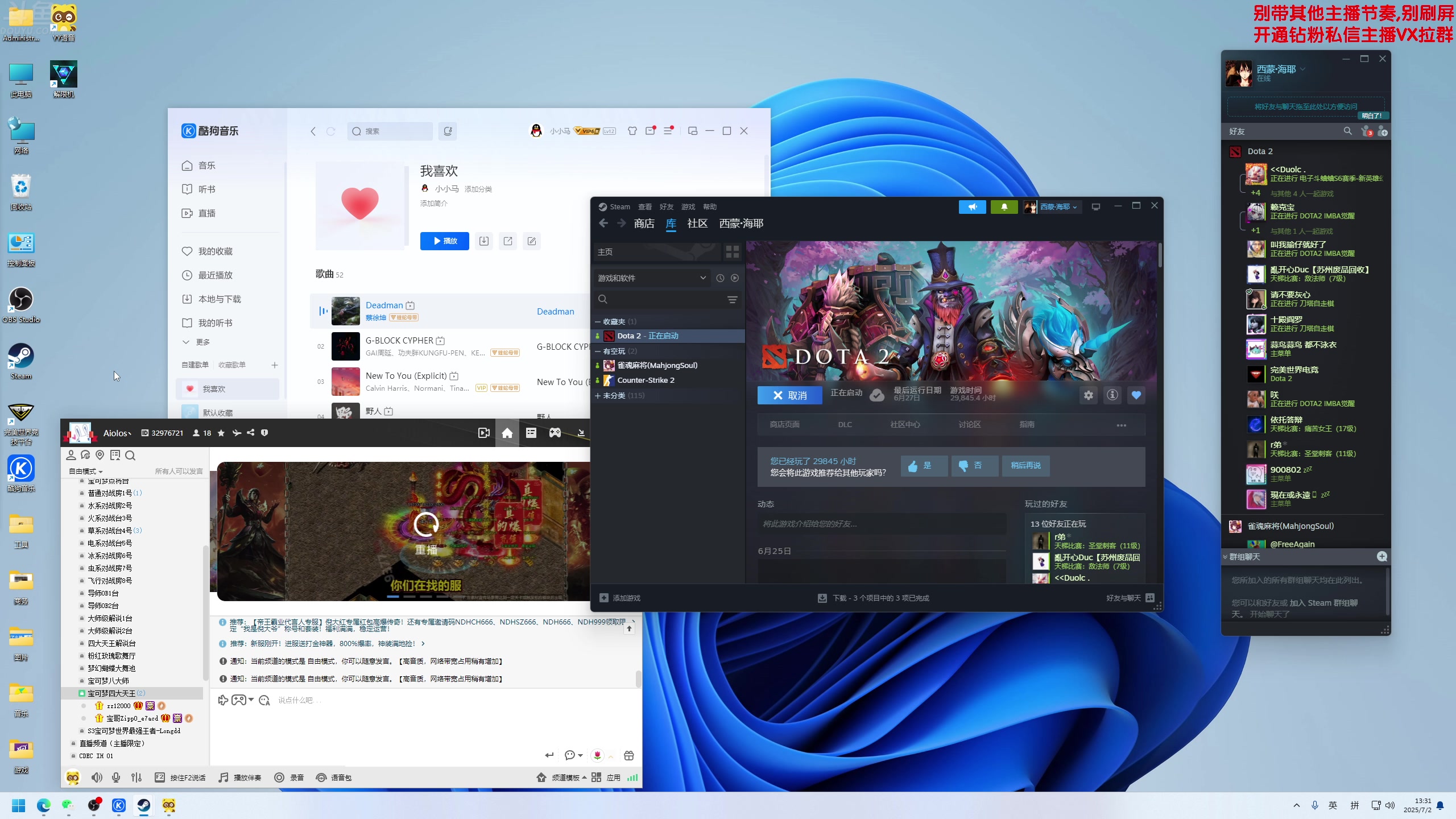The image size is (1456, 819).
Task: Search Steam friends with magnifier icon
Action: 1347,131
